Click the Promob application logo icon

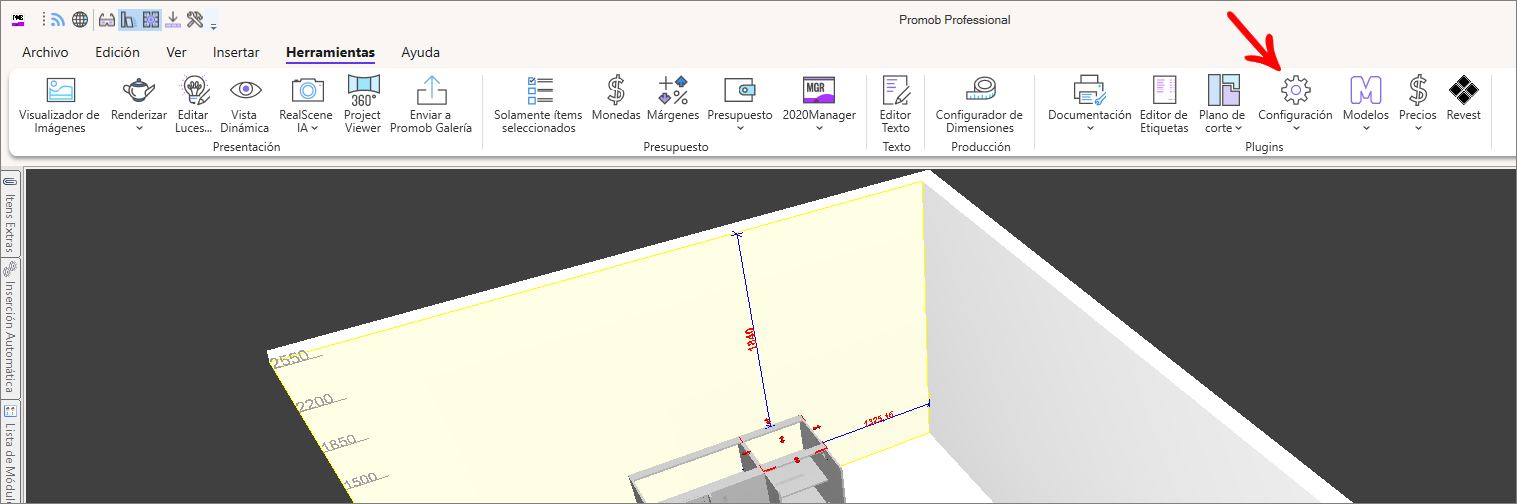(x=17, y=19)
